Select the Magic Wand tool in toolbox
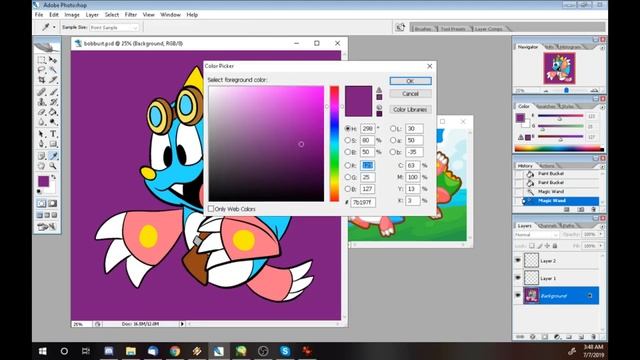Viewport: 640px width, 360px height. click(x=53, y=70)
